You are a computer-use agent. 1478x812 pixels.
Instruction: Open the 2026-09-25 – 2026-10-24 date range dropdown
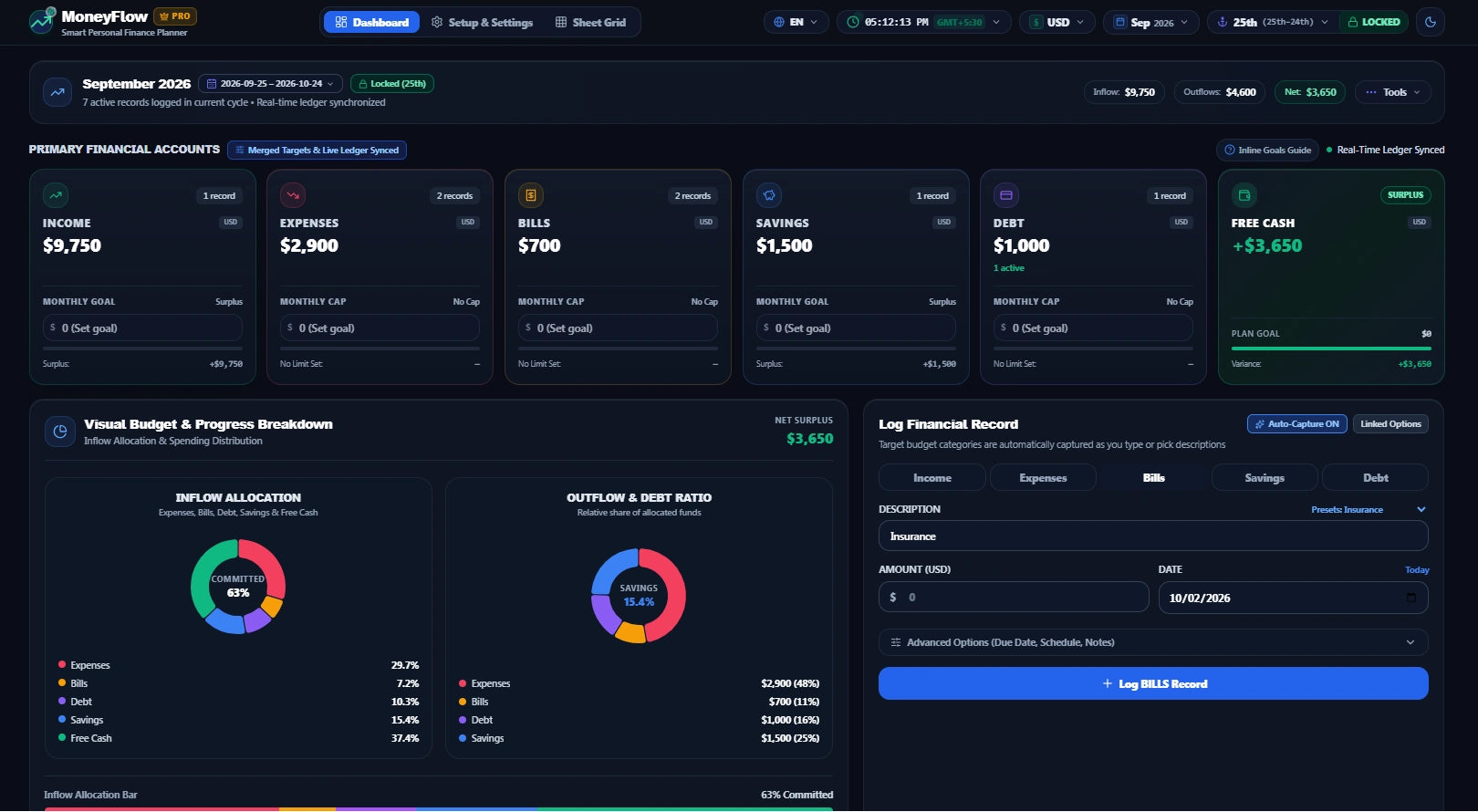[x=271, y=84]
